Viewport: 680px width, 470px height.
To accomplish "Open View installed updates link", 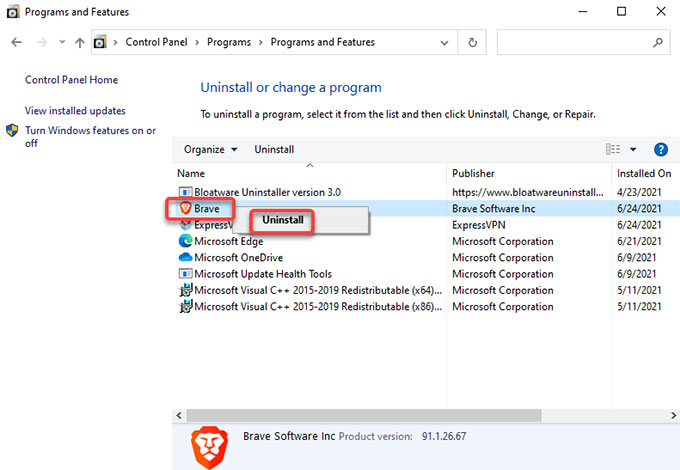I will [75, 111].
